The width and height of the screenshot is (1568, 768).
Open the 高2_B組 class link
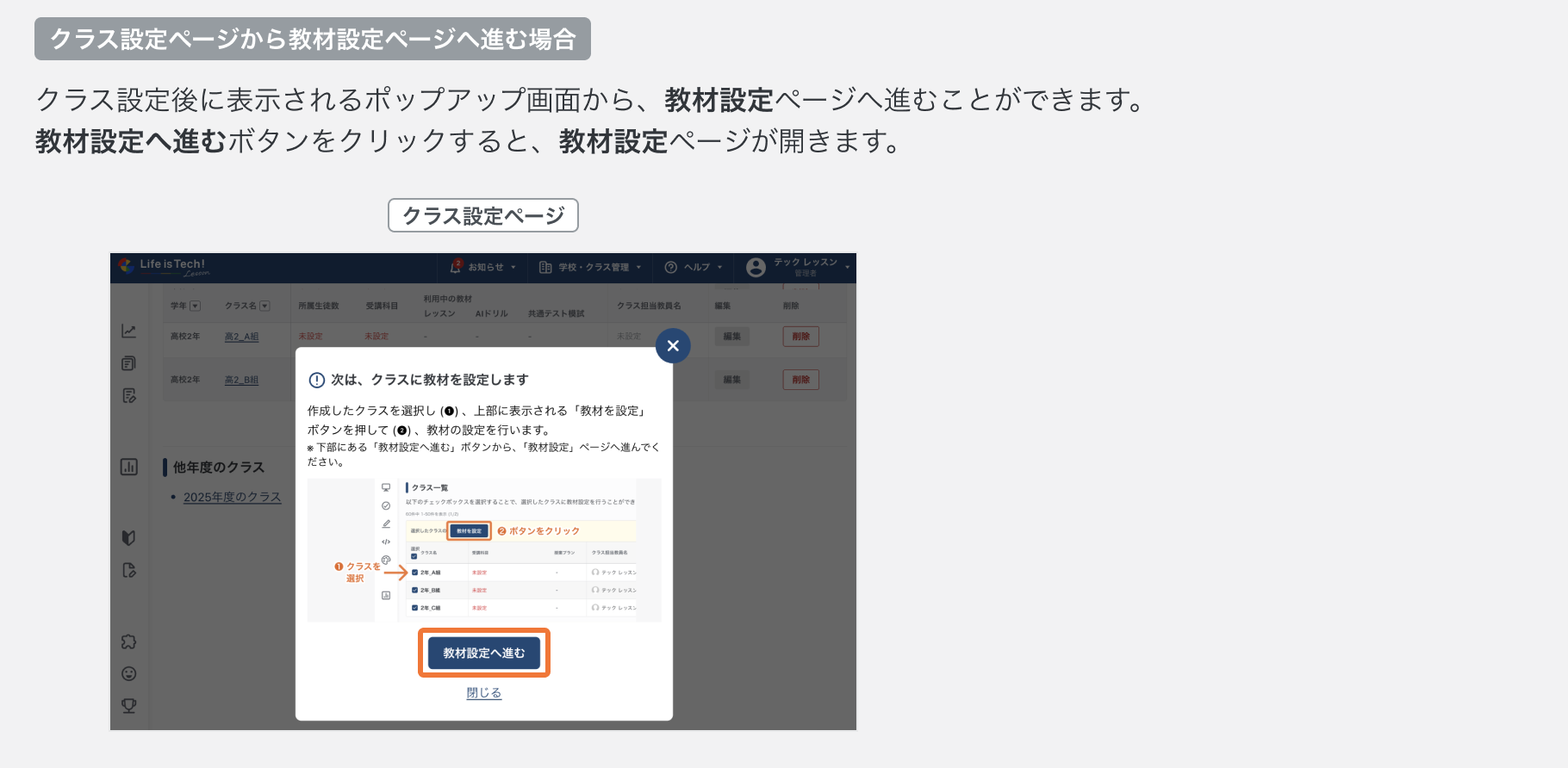tap(241, 380)
